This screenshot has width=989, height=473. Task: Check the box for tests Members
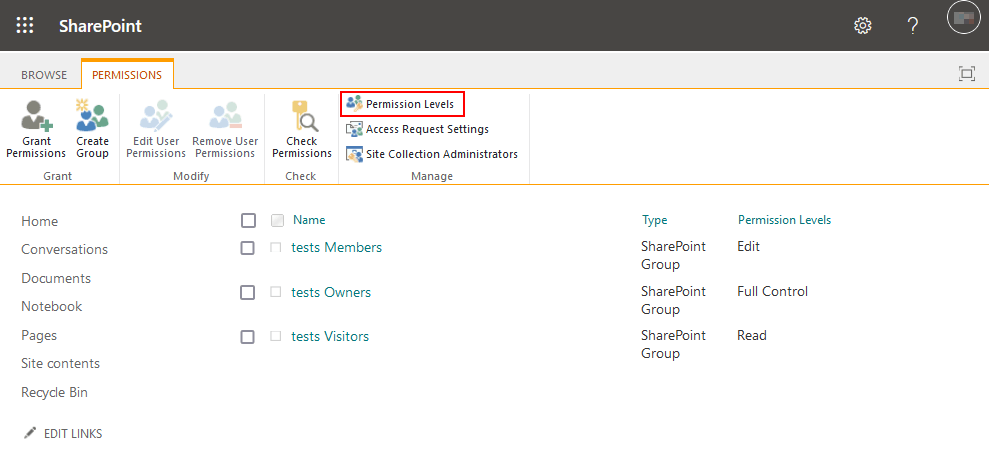point(248,248)
